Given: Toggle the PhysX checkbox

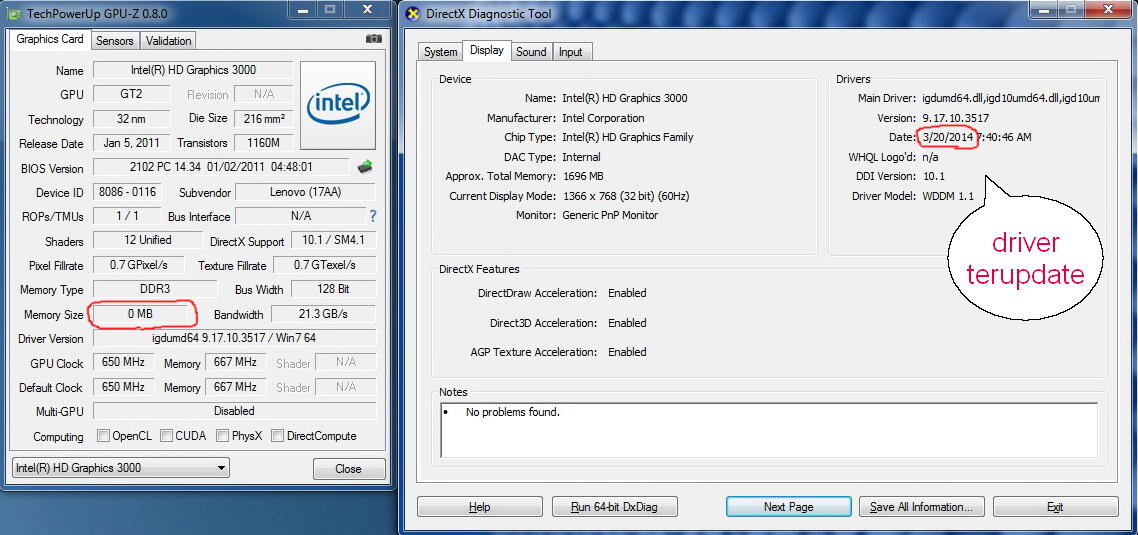Looking at the screenshot, I should [223, 436].
